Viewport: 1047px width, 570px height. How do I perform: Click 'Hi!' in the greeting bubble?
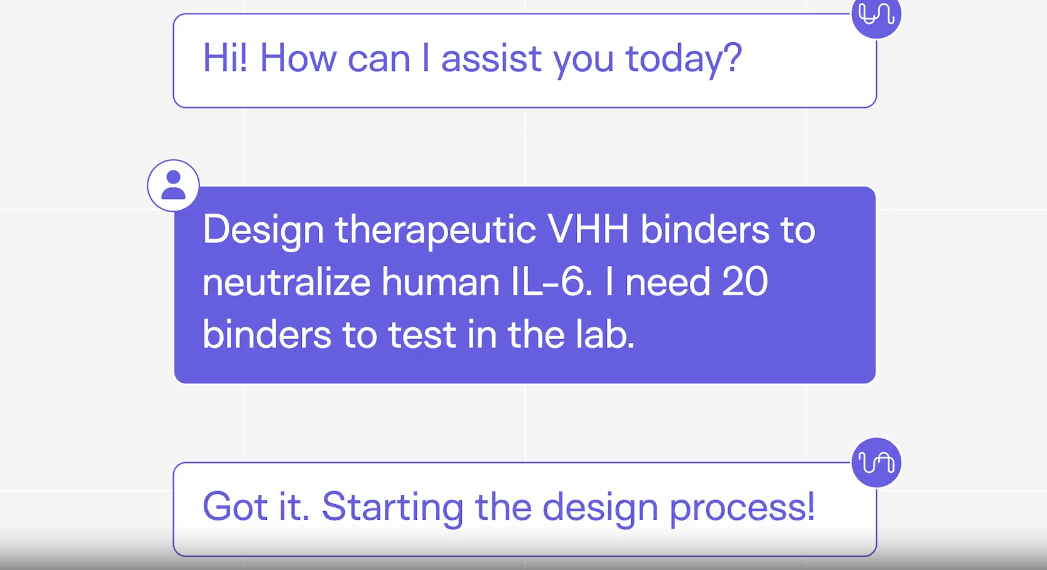[x=225, y=58]
